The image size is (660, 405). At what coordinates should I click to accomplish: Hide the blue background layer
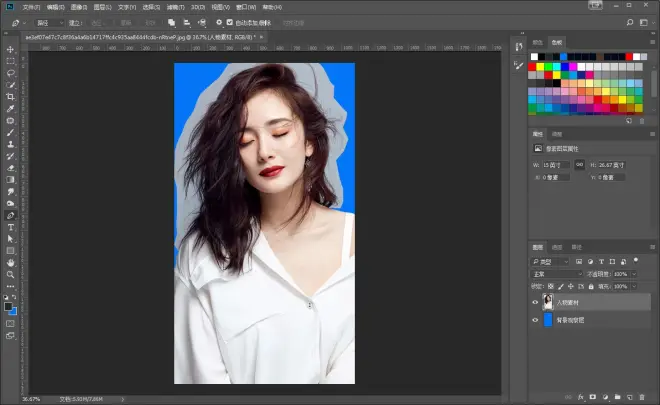pos(535,320)
